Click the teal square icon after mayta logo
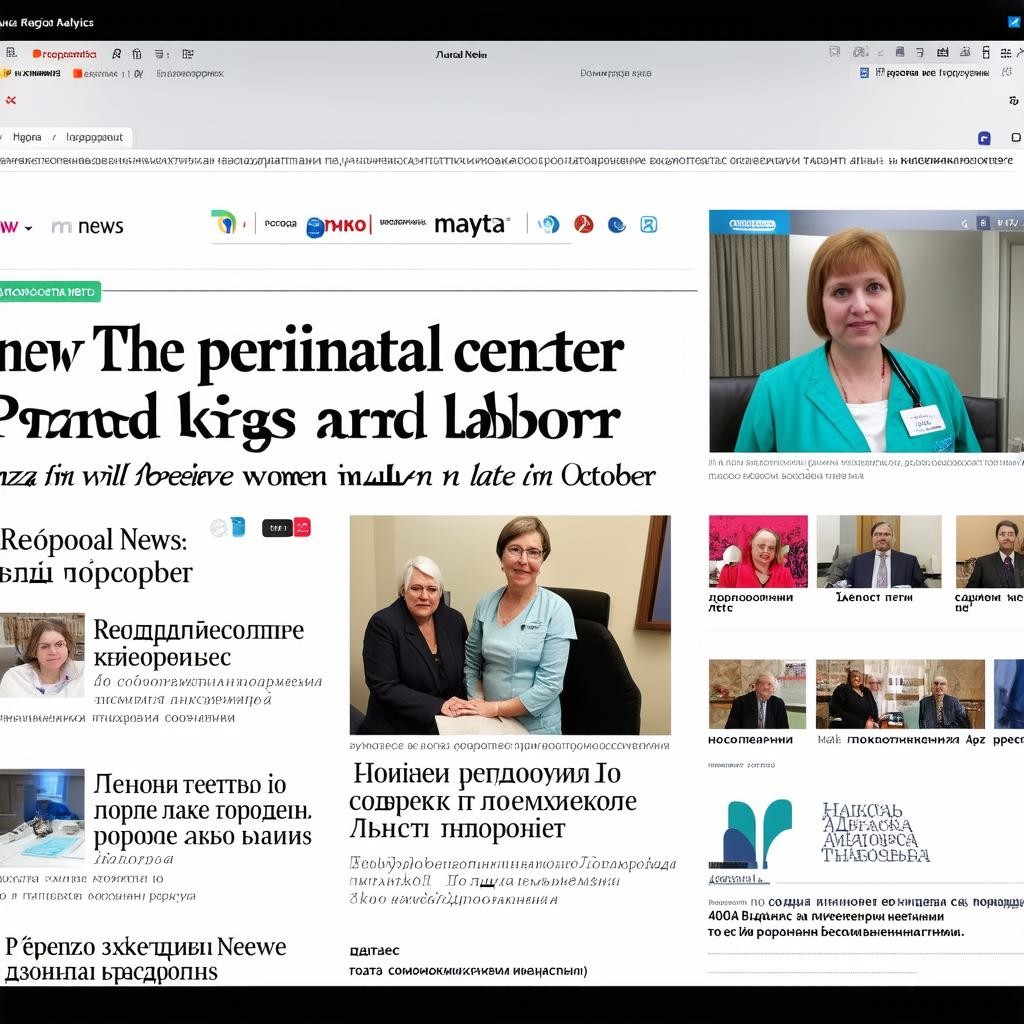 (649, 224)
